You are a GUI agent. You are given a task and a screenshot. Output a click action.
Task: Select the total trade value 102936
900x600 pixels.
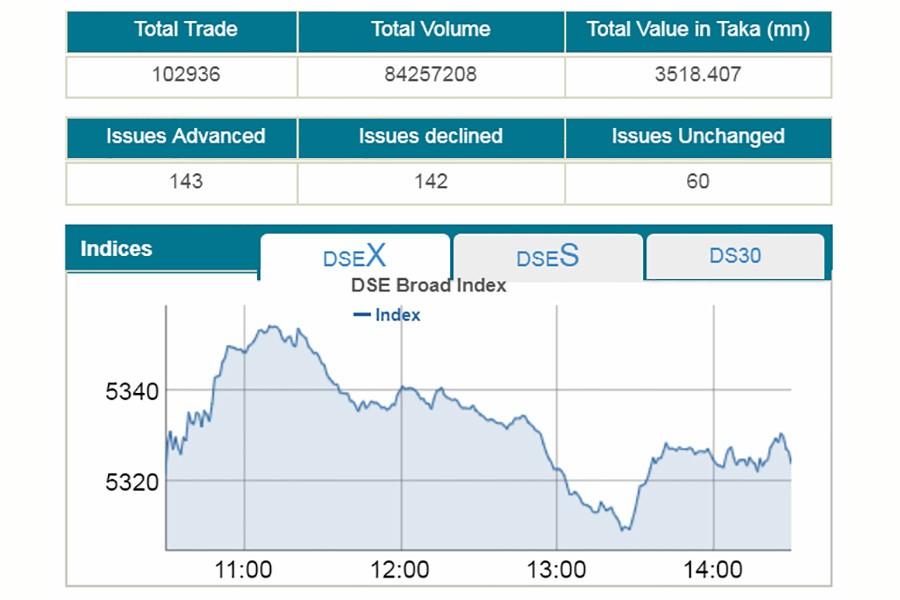[x=186, y=74]
